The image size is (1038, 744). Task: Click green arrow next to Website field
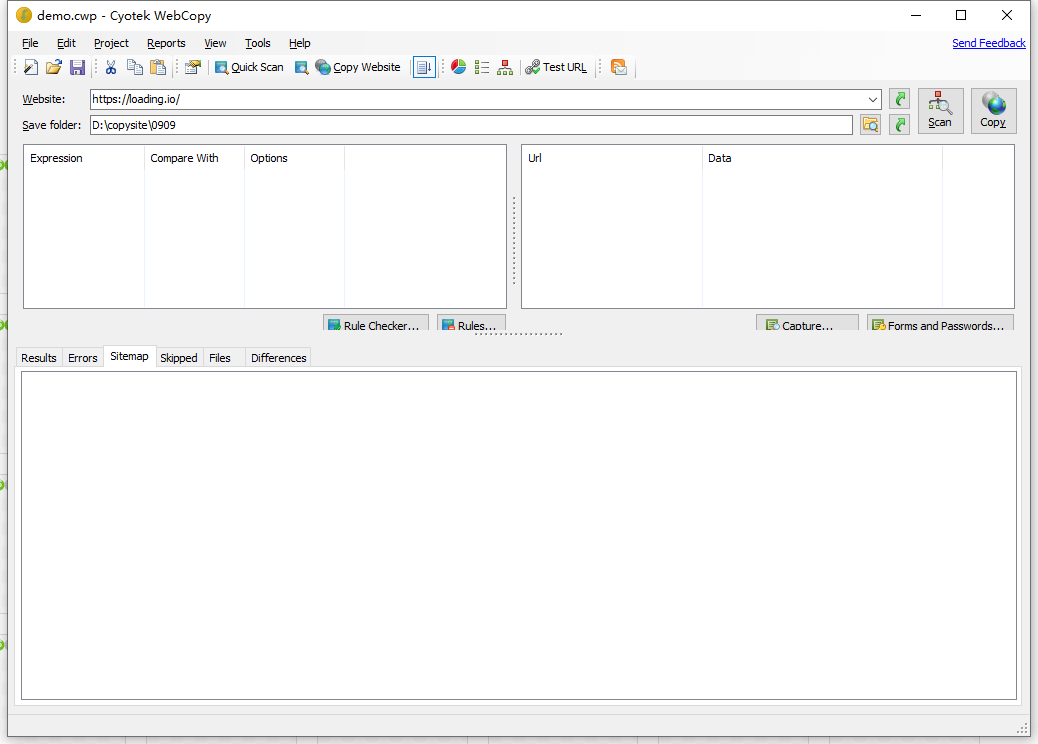point(899,99)
